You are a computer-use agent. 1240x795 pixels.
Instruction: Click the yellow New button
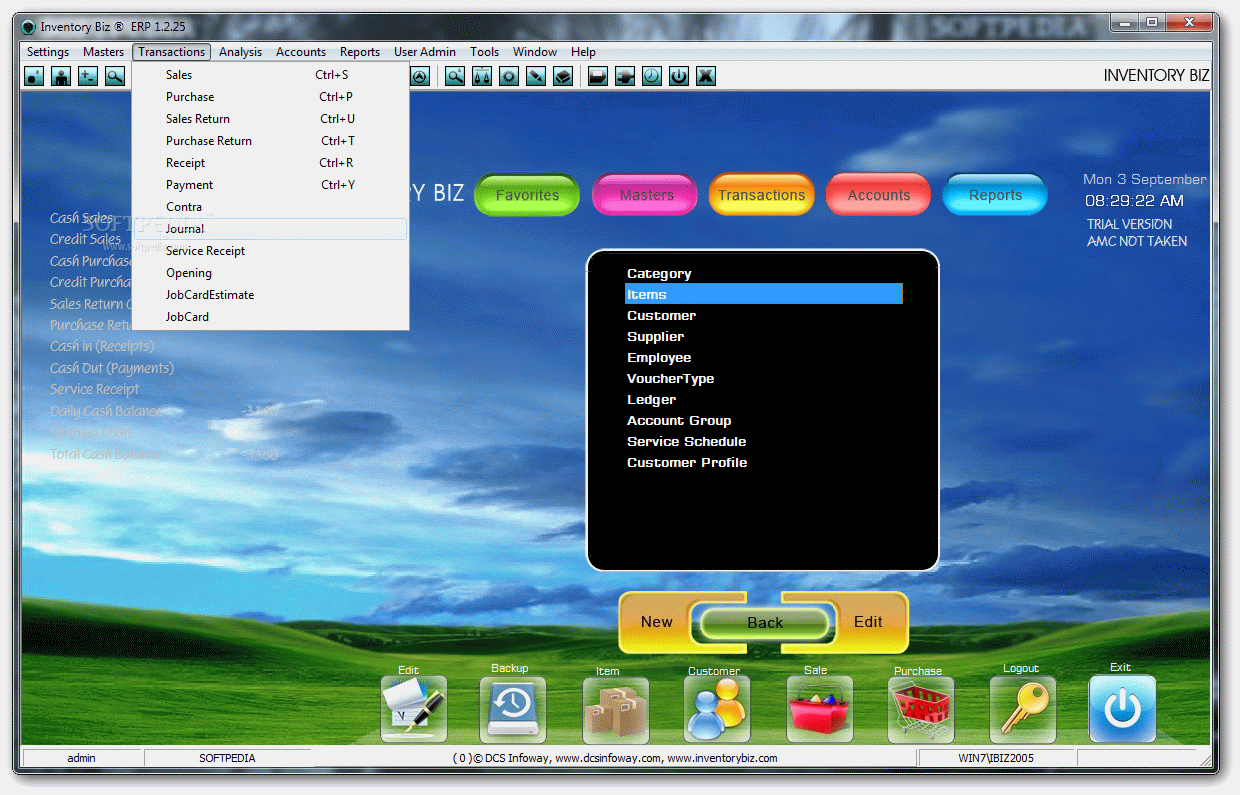657,622
